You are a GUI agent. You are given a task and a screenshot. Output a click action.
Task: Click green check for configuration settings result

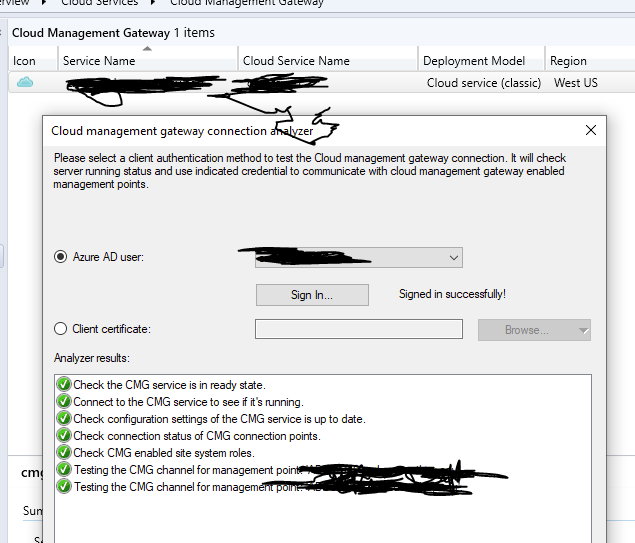64,418
